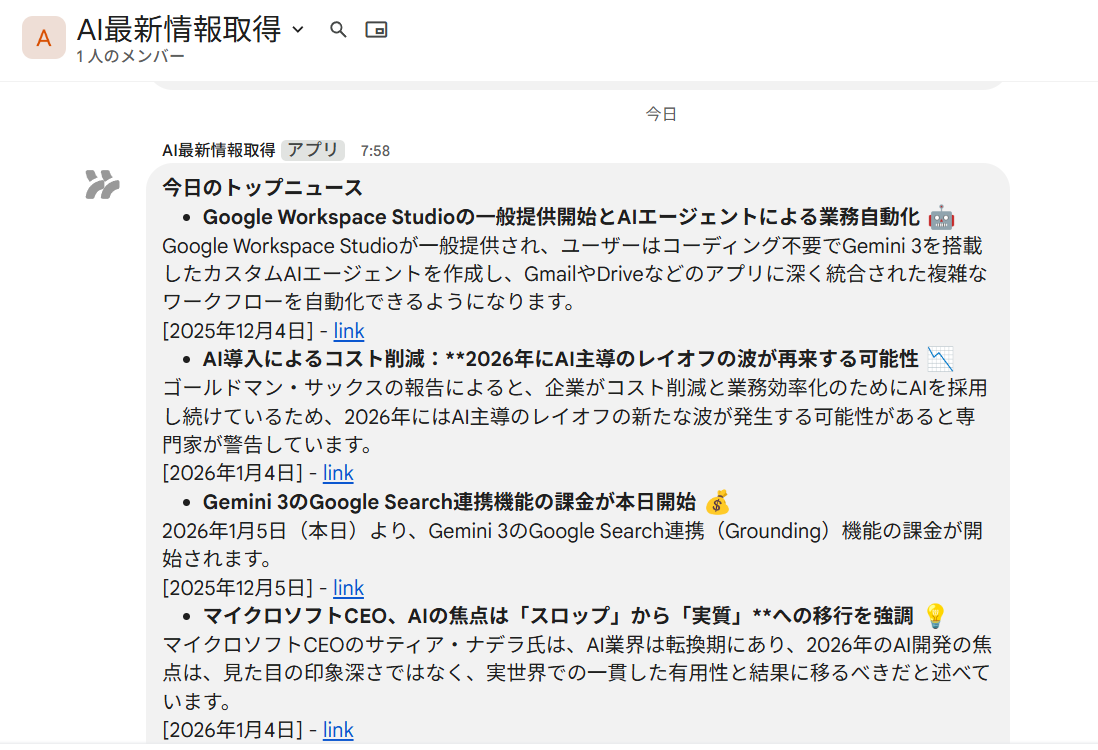
Task: Click the search icon in the chat header
Action: click(339, 30)
